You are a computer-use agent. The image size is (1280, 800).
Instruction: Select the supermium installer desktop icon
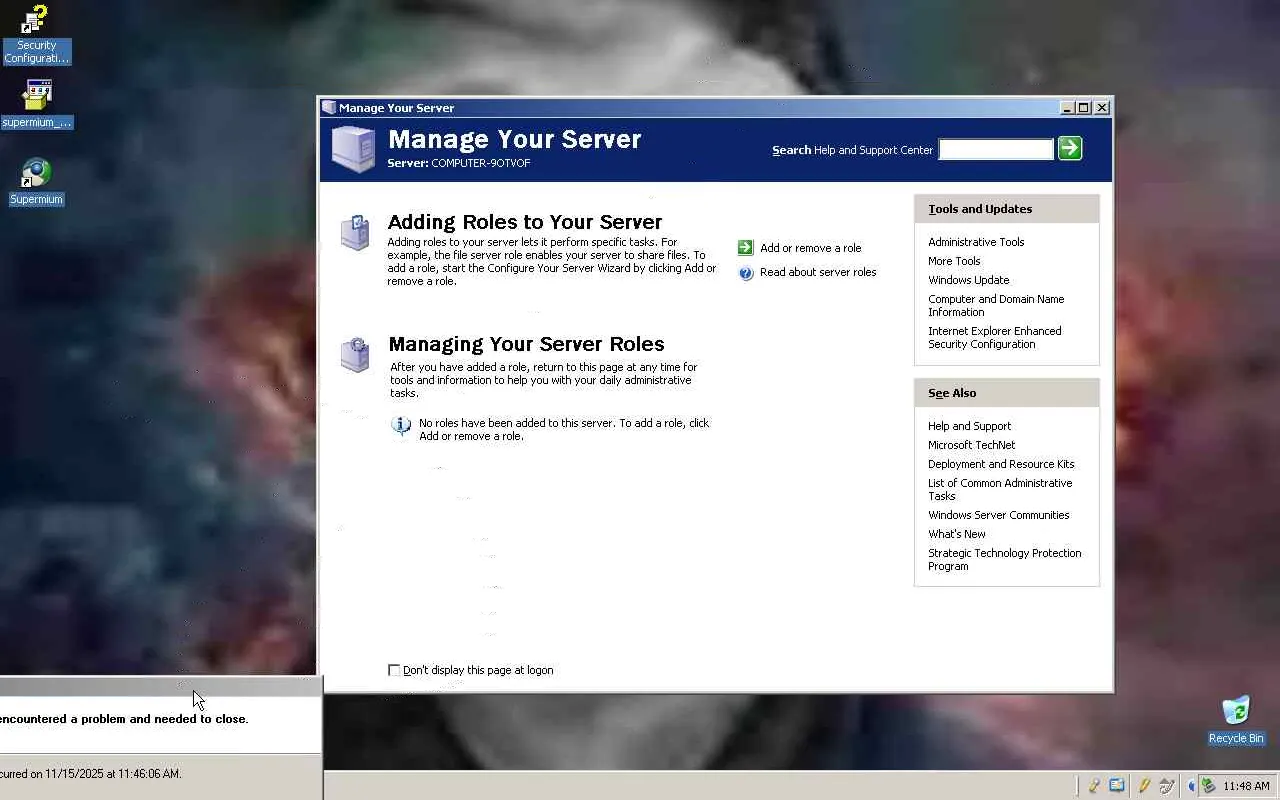pyautogui.click(x=37, y=104)
